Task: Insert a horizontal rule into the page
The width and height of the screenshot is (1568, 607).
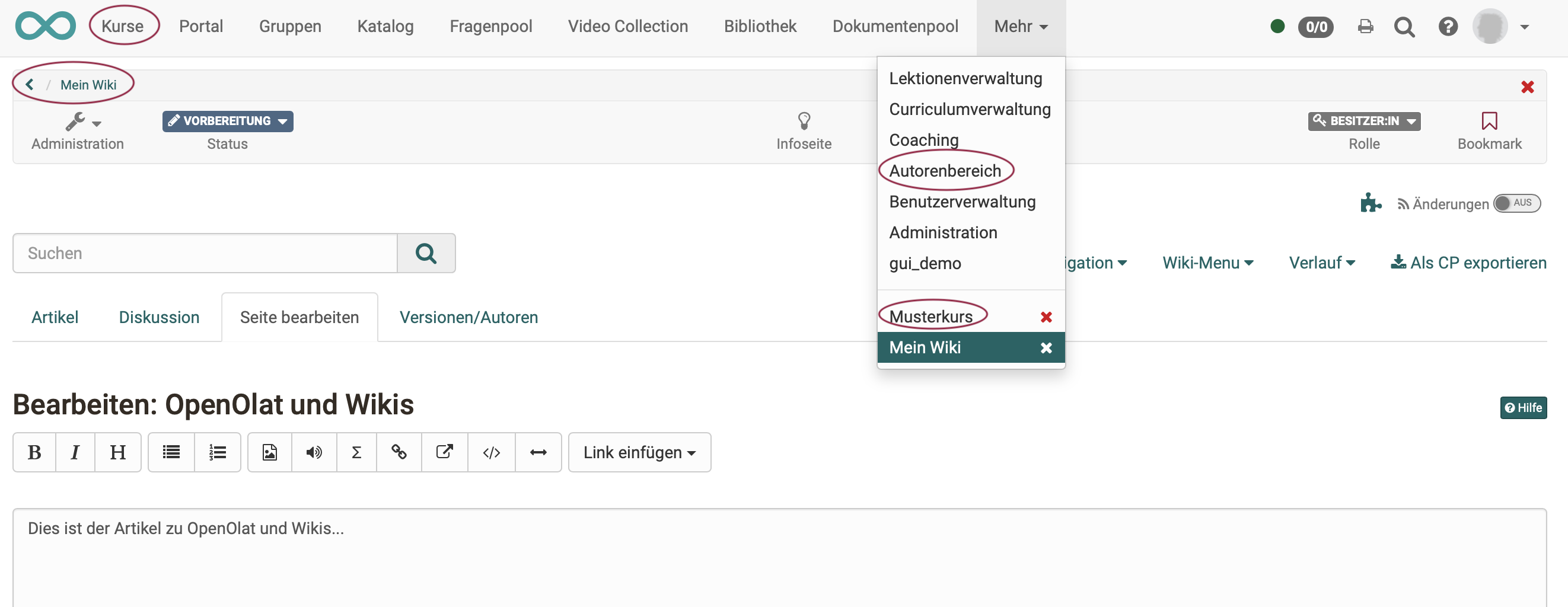Action: pos(538,452)
